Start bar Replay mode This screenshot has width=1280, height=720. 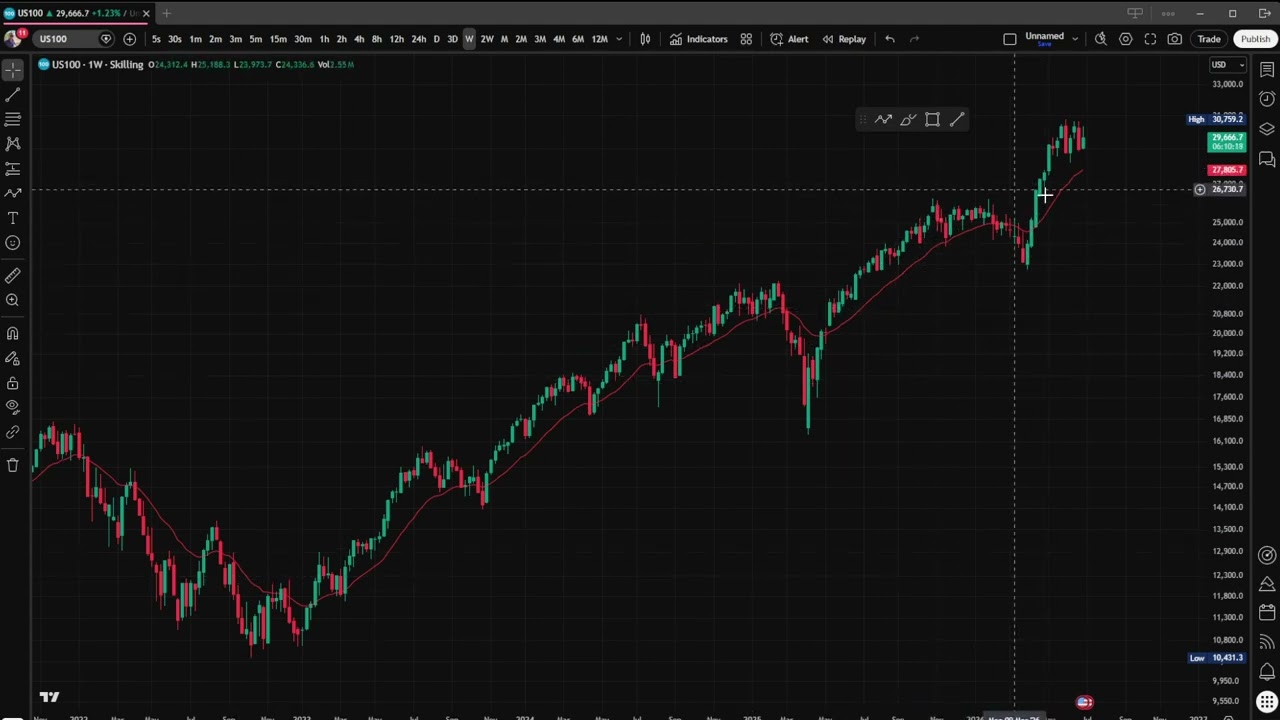pos(844,39)
